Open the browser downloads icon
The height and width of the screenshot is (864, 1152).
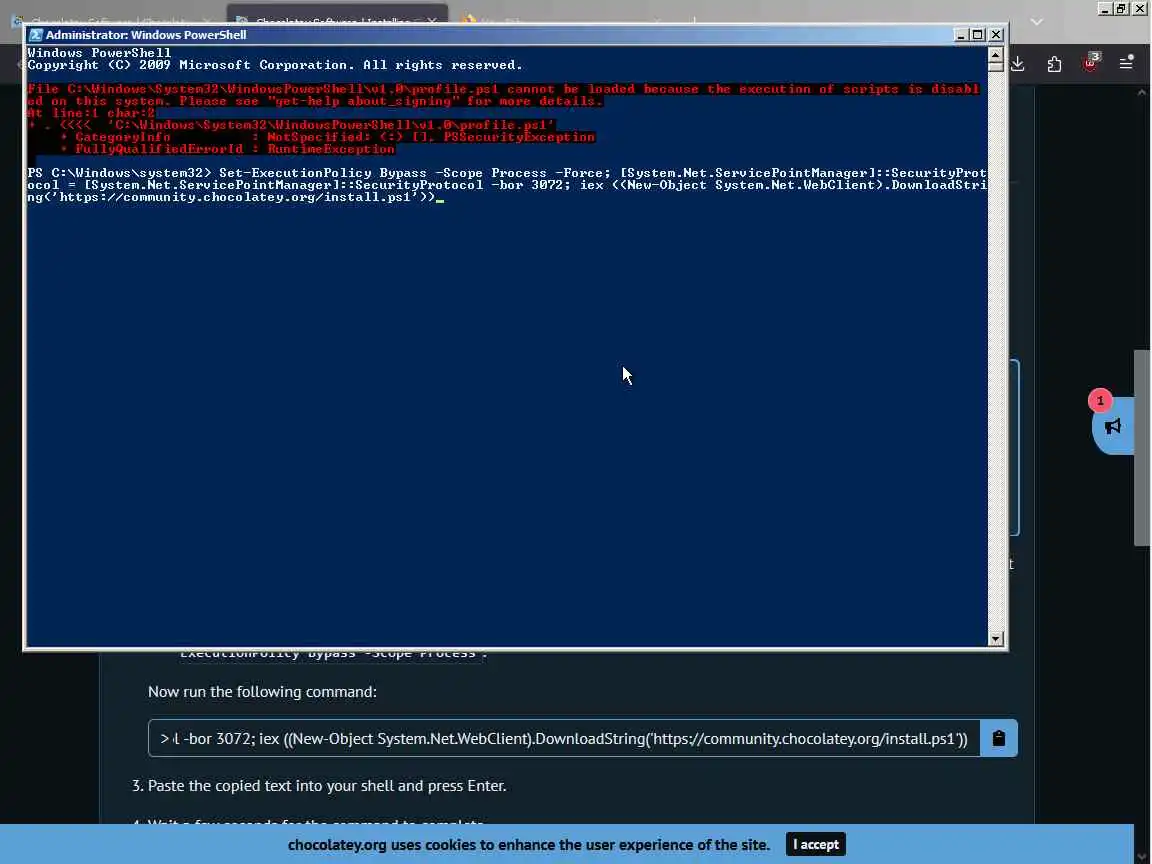coord(1018,64)
